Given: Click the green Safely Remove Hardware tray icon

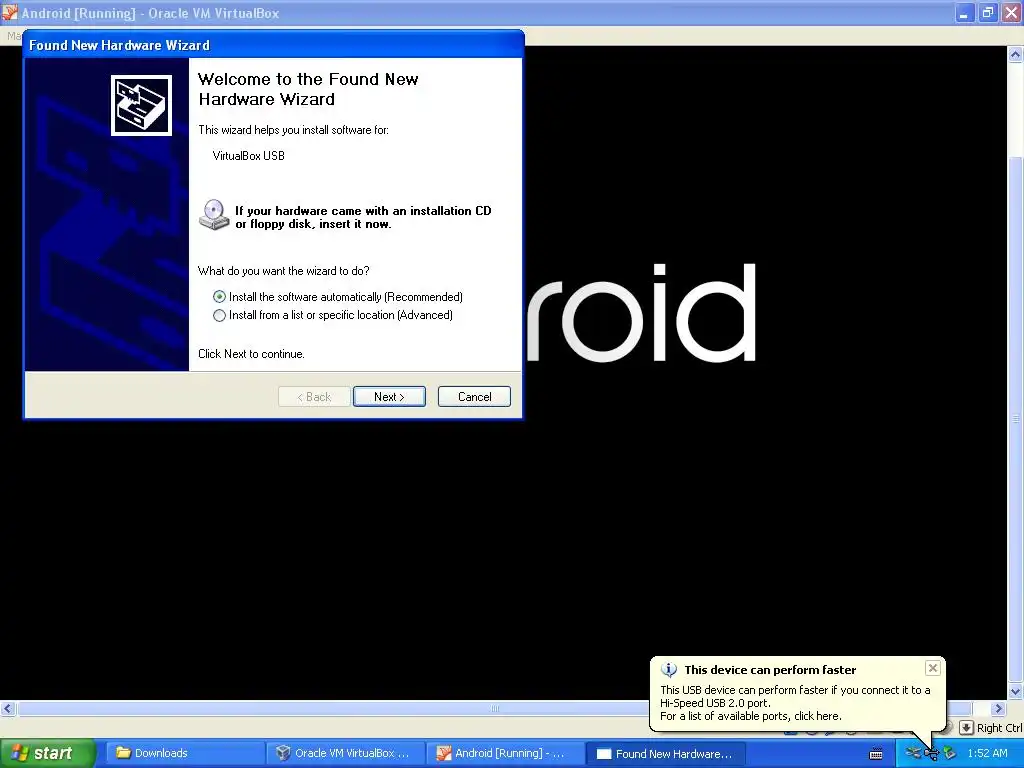Looking at the screenshot, I should coord(949,754).
